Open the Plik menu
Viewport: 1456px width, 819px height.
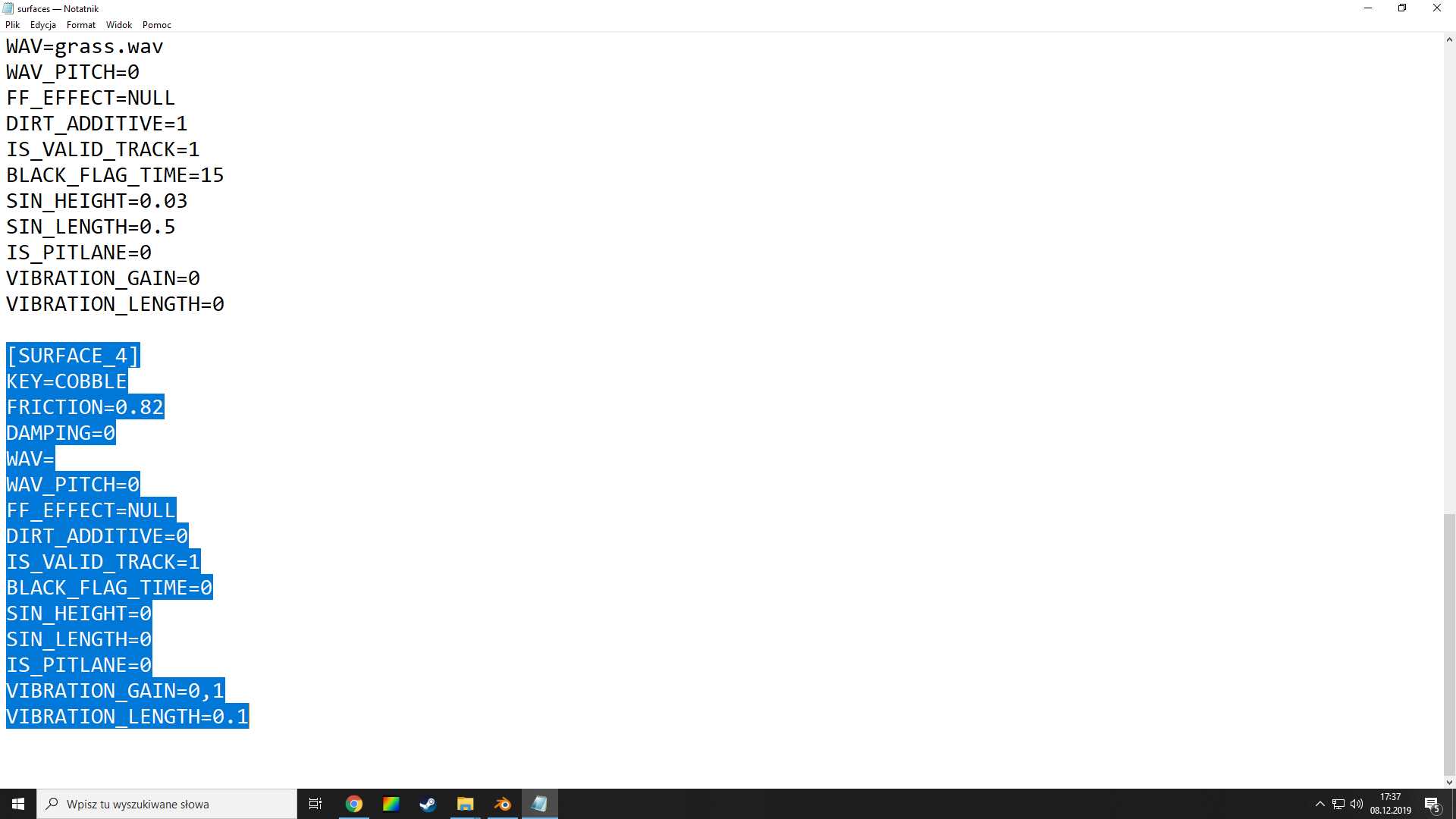[12, 25]
